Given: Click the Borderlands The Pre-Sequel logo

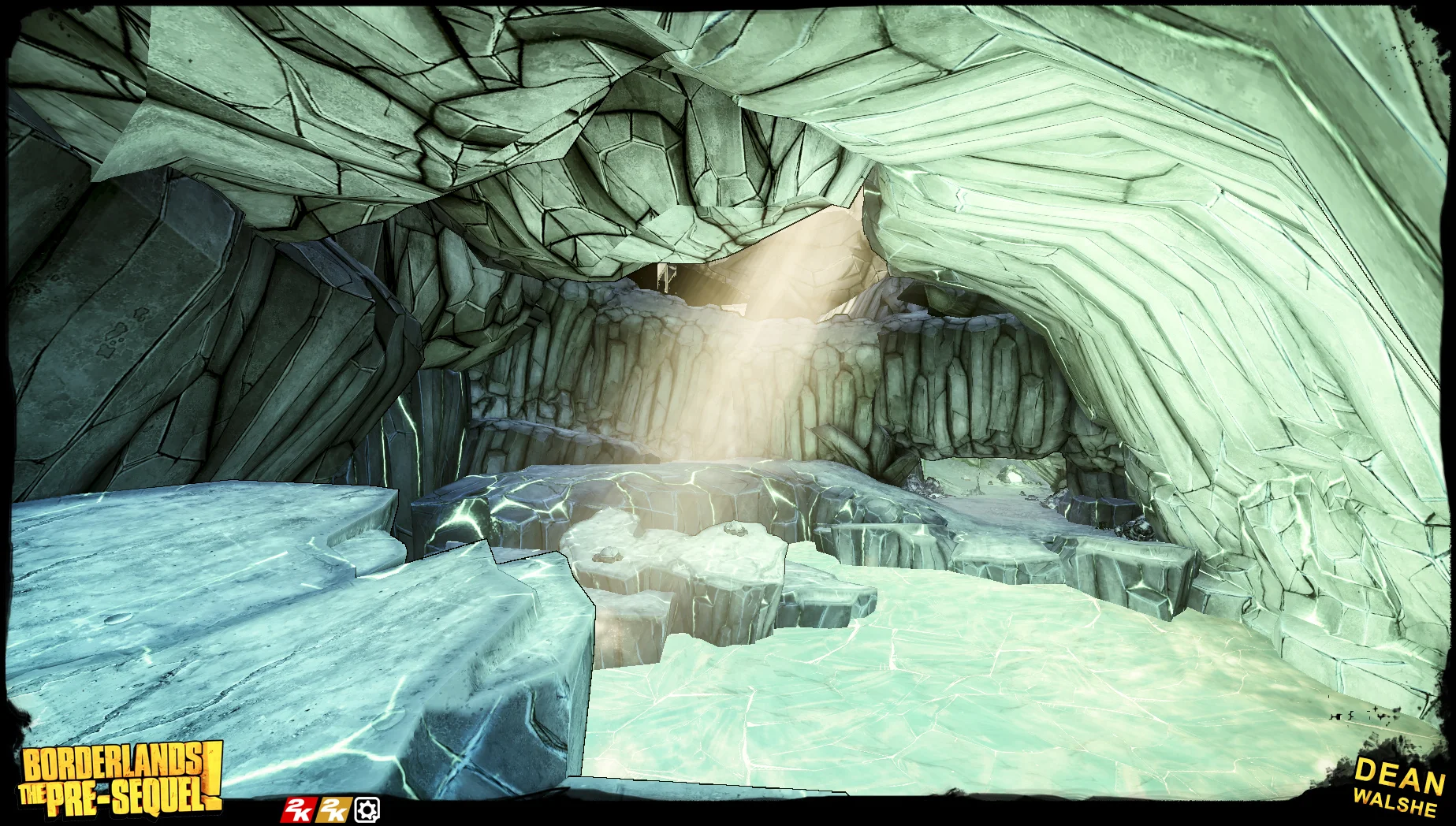Looking at the screenshot, I should coord(121,779).
